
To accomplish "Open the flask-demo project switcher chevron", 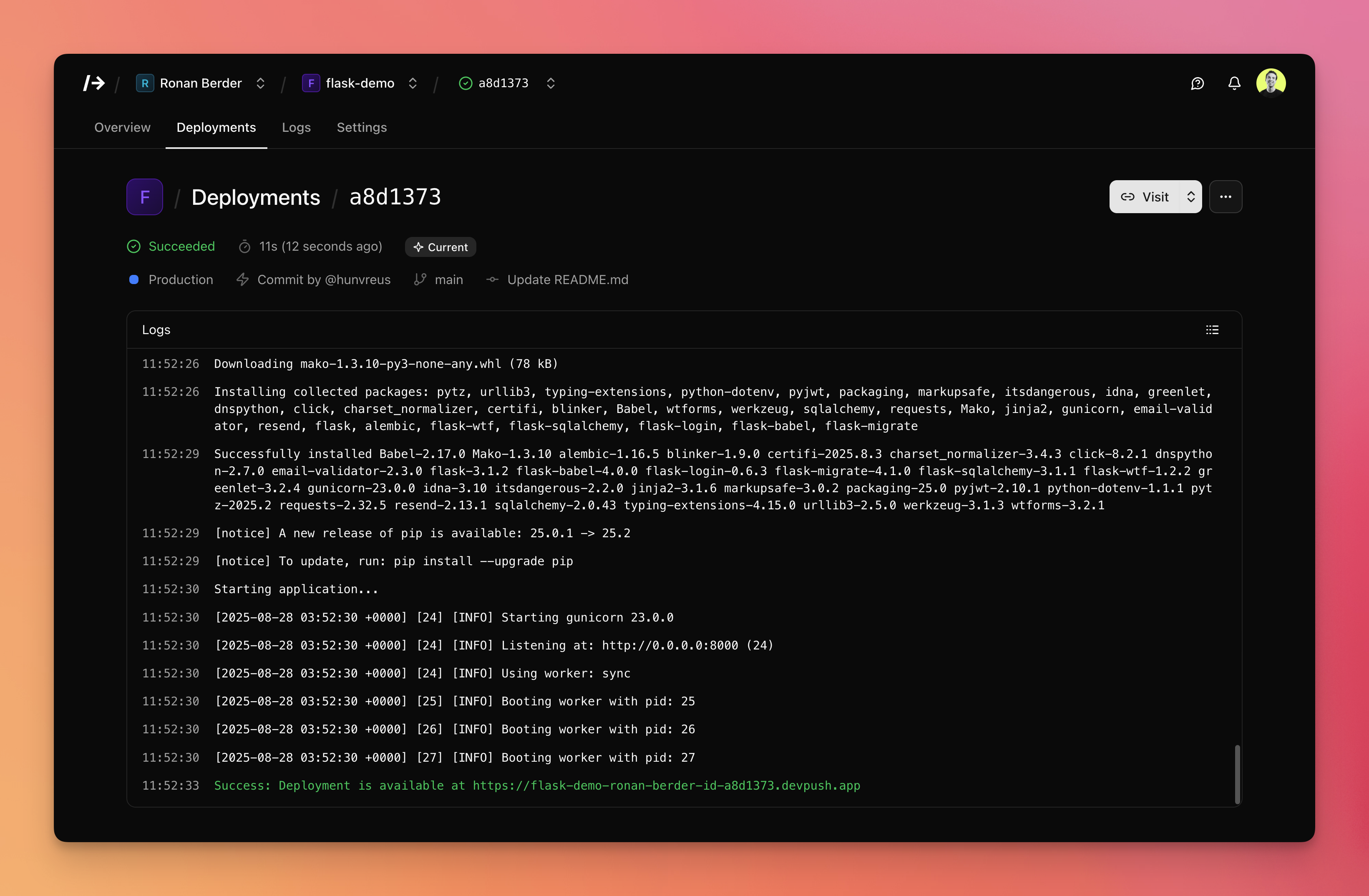I will click(413, 83).
